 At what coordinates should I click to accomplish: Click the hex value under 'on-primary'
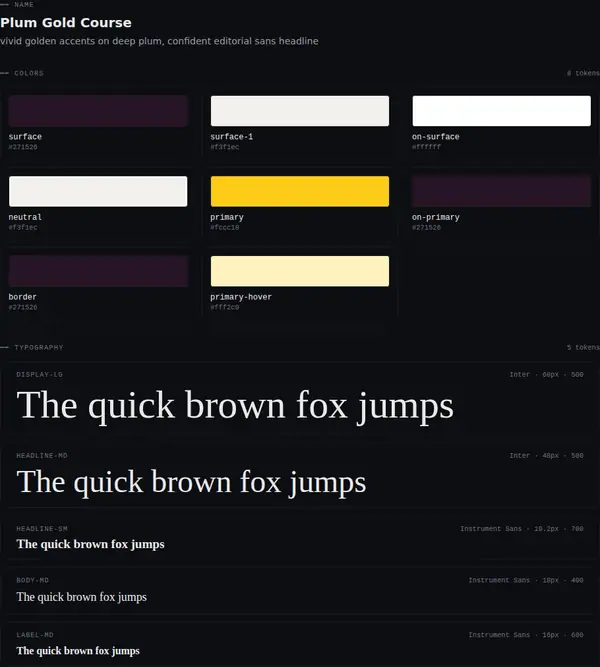(x=426, y=228)
